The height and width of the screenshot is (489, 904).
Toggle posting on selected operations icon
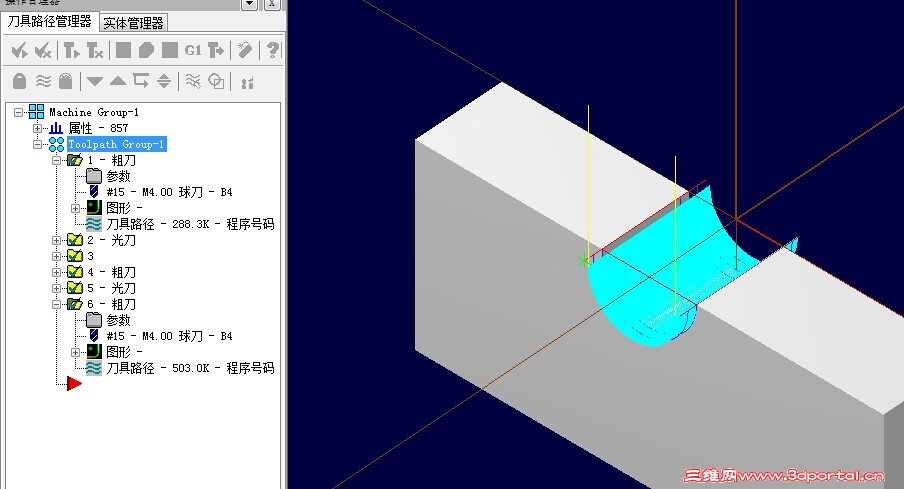click(66, 81)
